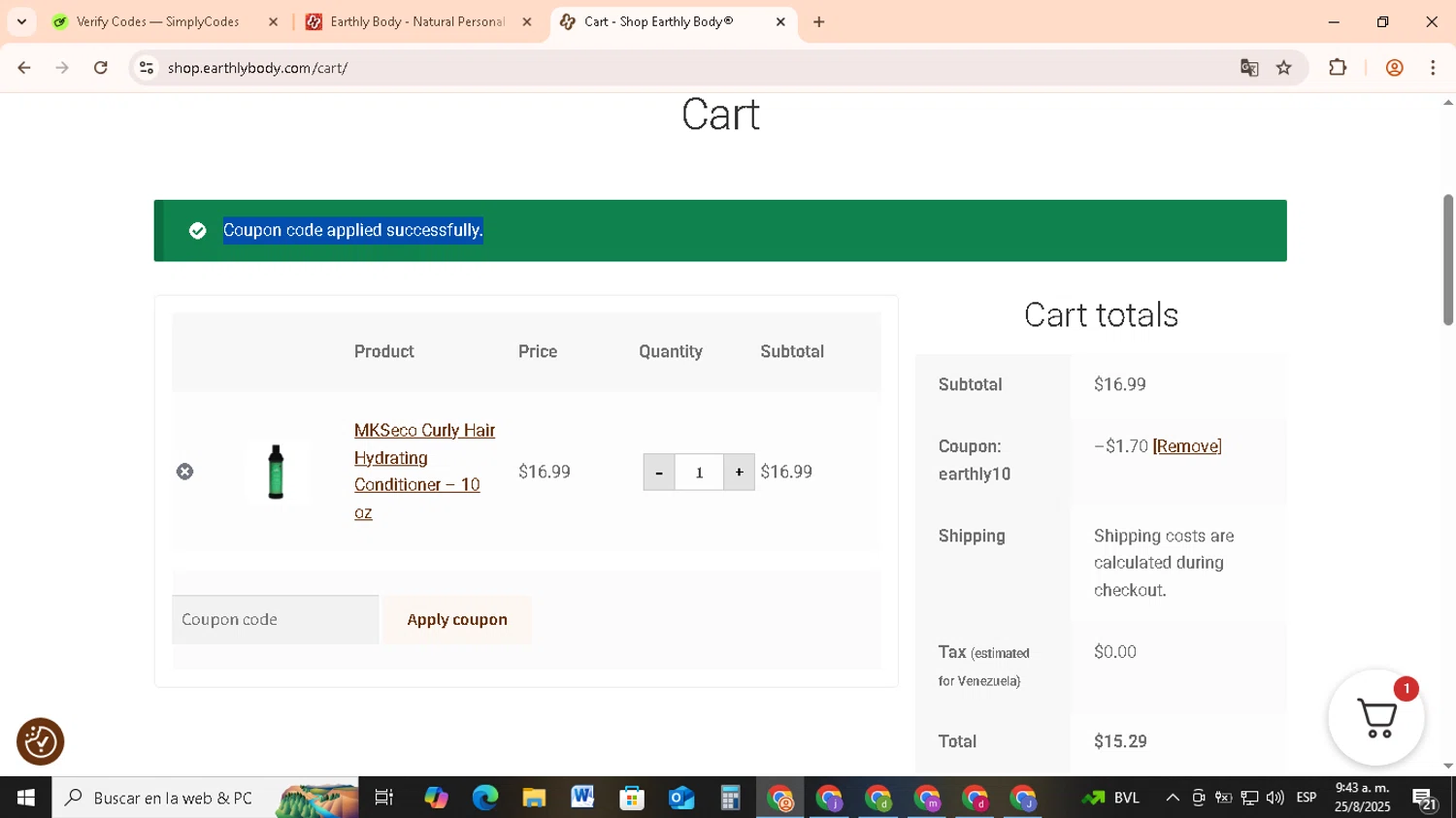Launch Copilot from taskbar
Image resolution: width=1456 pixels, height=818 pixels.
pos(436,798)
